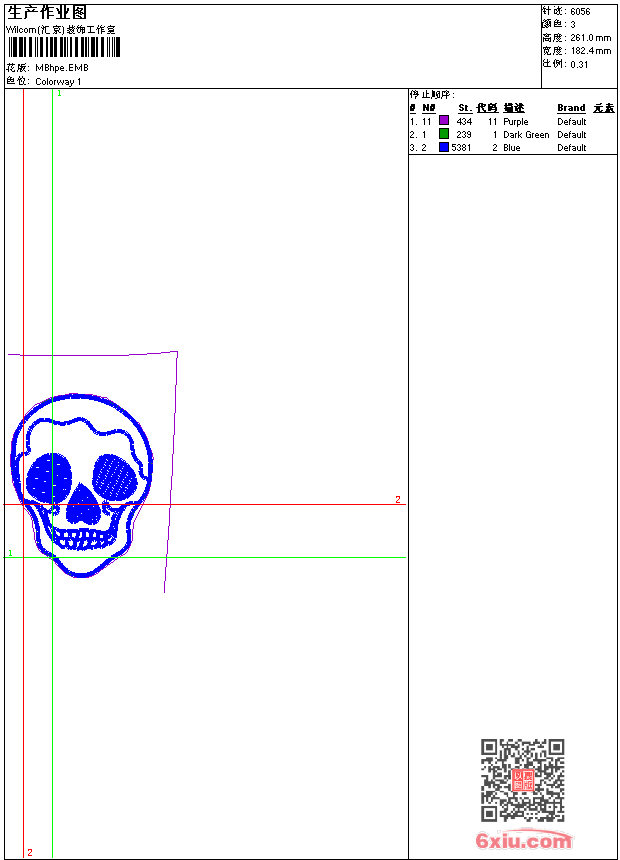Select the Purple row in stop sequence

[512, 121]
